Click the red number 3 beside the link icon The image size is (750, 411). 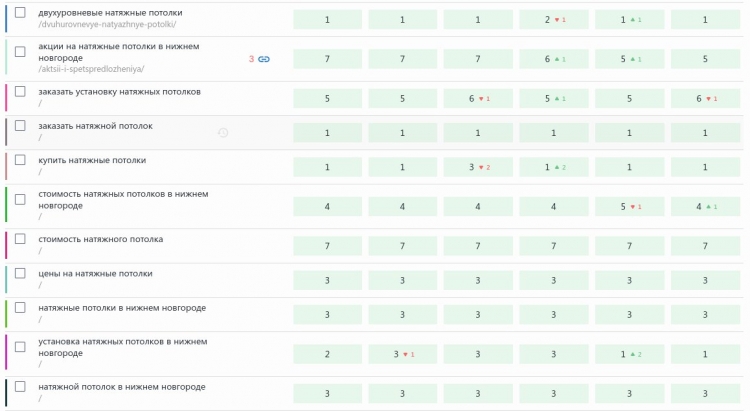251,59
